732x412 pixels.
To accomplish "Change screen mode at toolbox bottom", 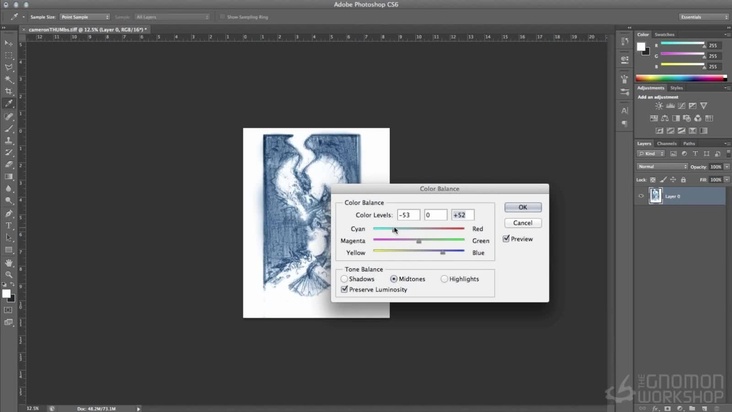I will (8, 322).
